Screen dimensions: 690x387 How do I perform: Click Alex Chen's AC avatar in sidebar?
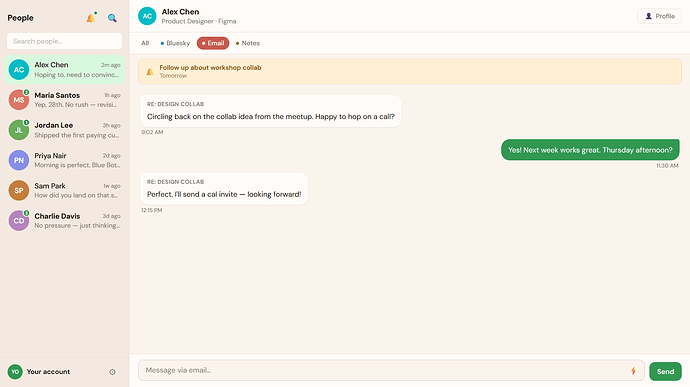(18, 70)
